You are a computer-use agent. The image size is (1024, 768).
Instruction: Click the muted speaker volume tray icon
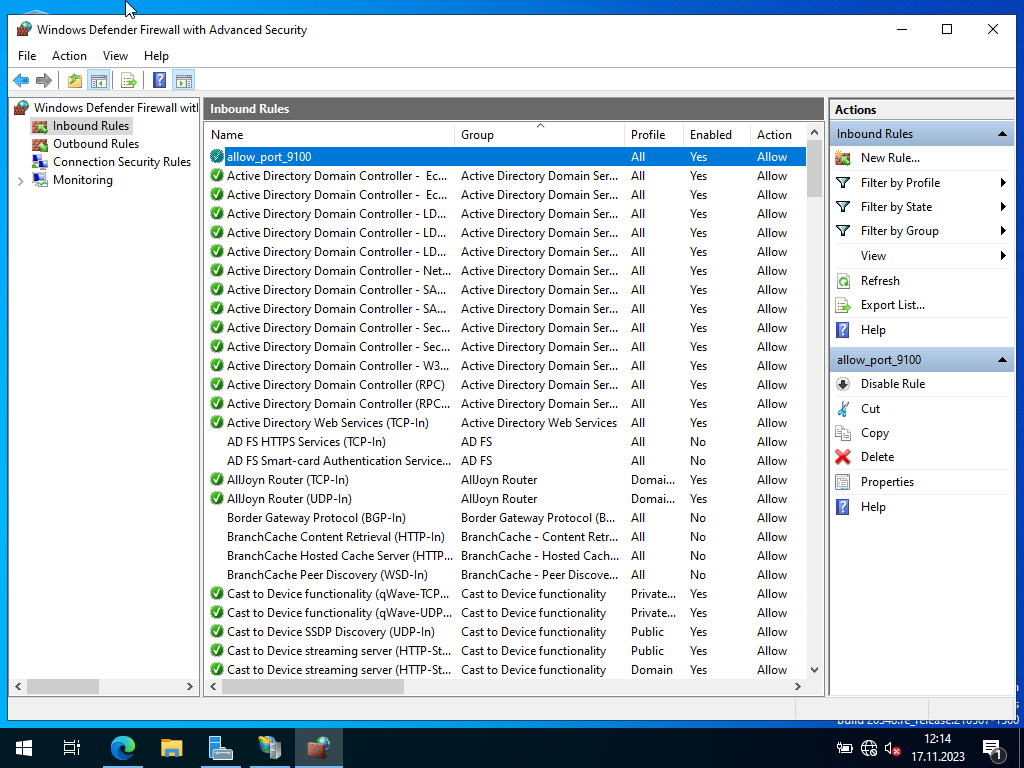893,748
